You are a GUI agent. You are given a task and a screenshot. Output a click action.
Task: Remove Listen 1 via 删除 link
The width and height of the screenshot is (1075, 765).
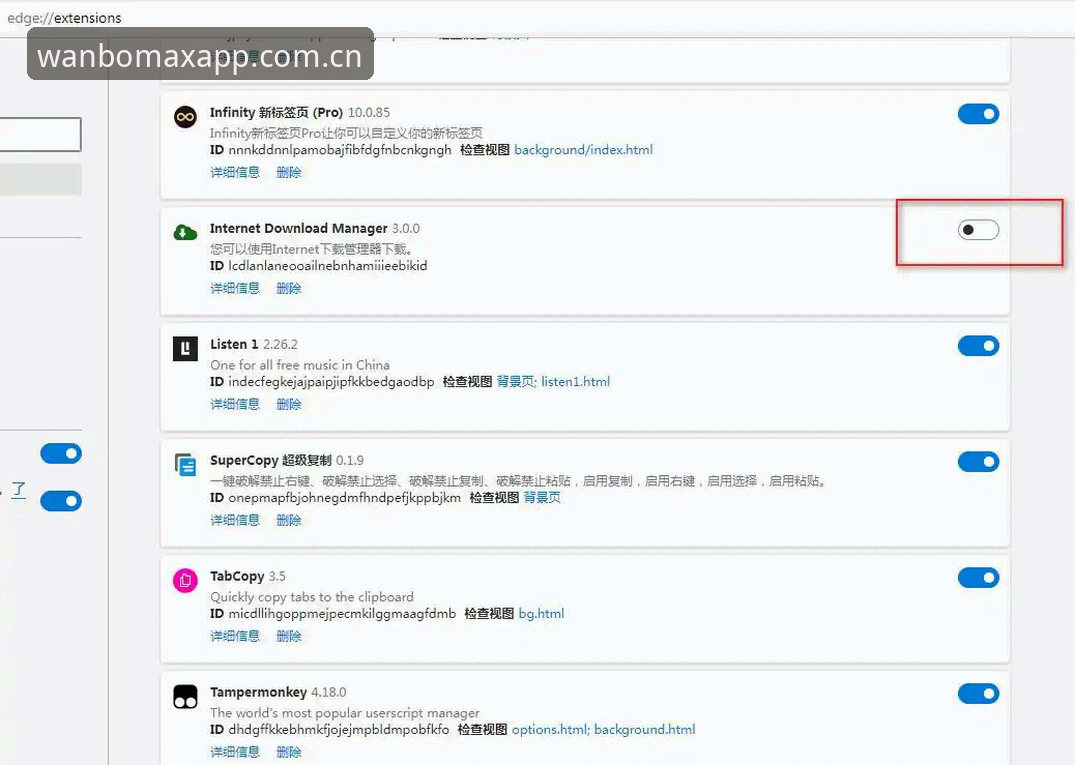coord(289,404)
